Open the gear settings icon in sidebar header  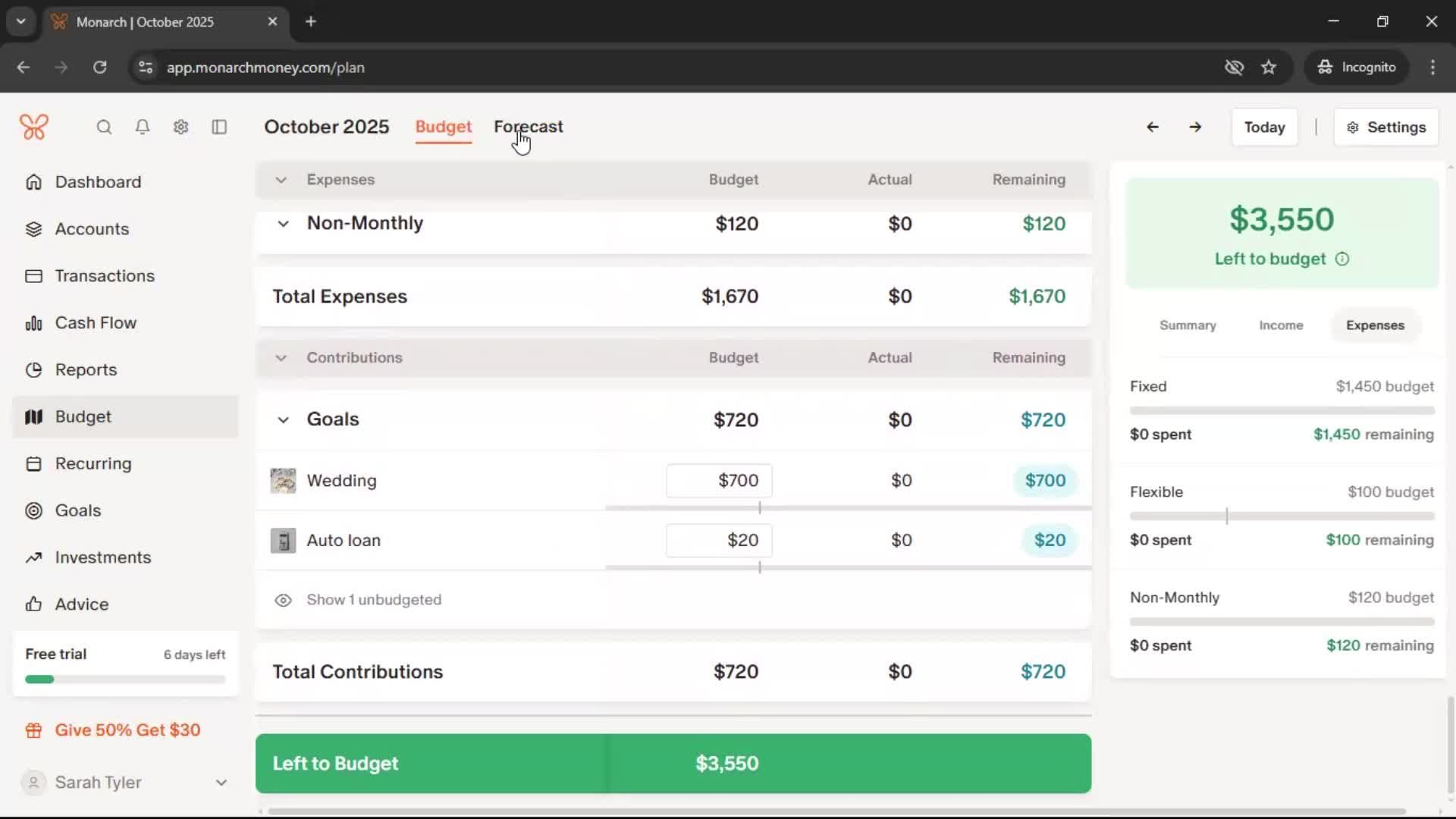(180, 127)
